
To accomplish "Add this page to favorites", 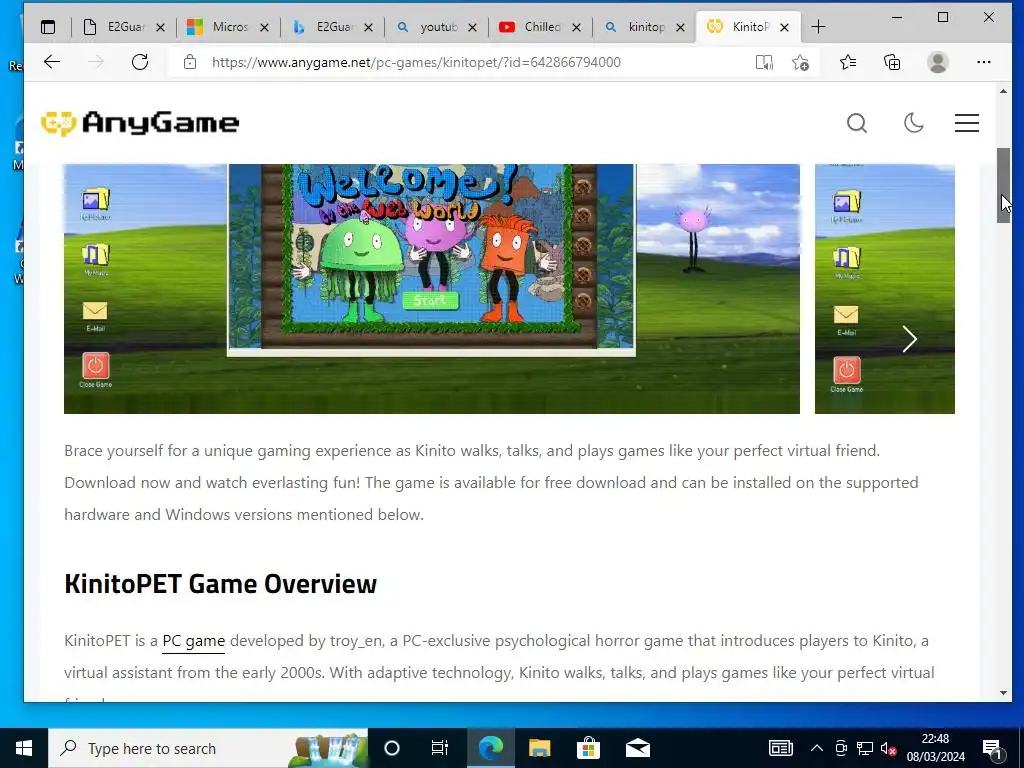I will 801,62.
